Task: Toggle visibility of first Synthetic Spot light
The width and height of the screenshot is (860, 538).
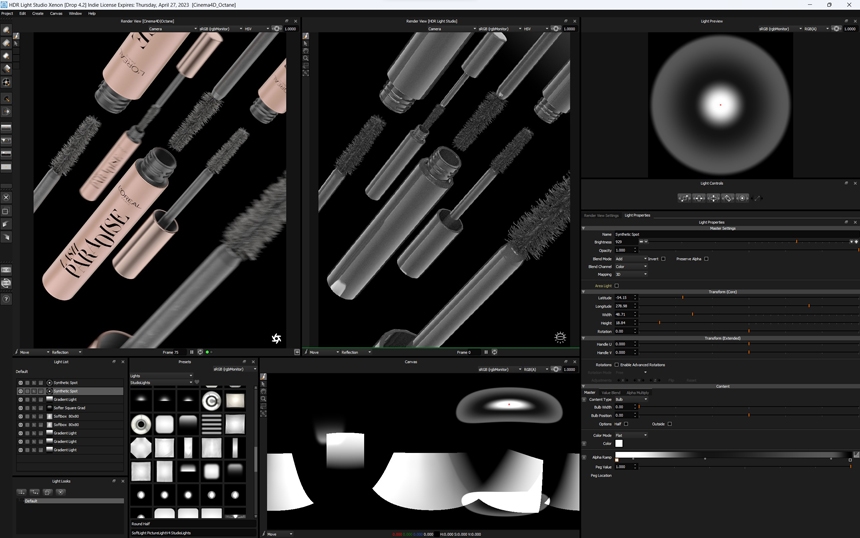Action: pos(20,383)
